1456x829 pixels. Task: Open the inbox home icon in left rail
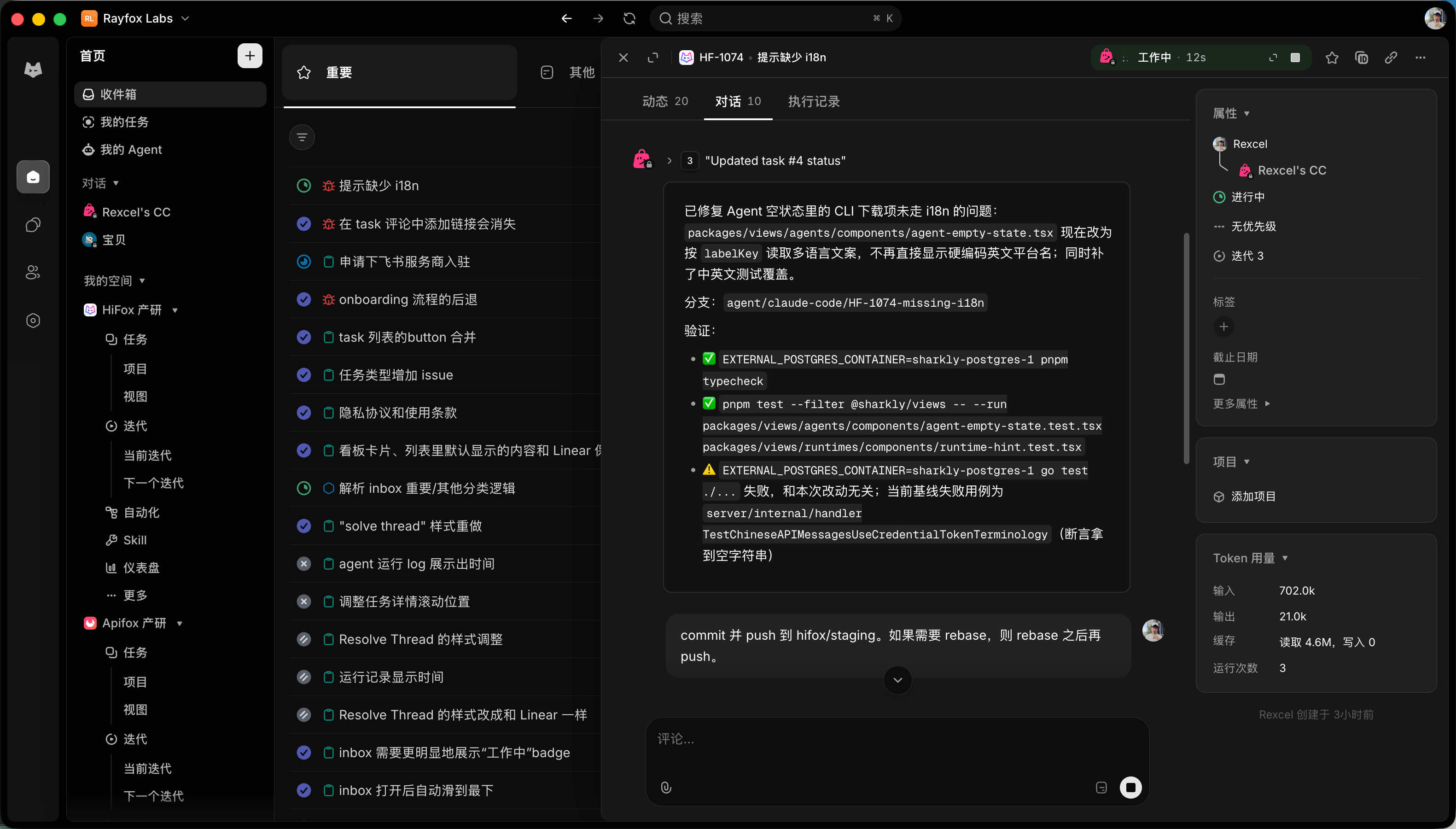(x=33, y=177)
